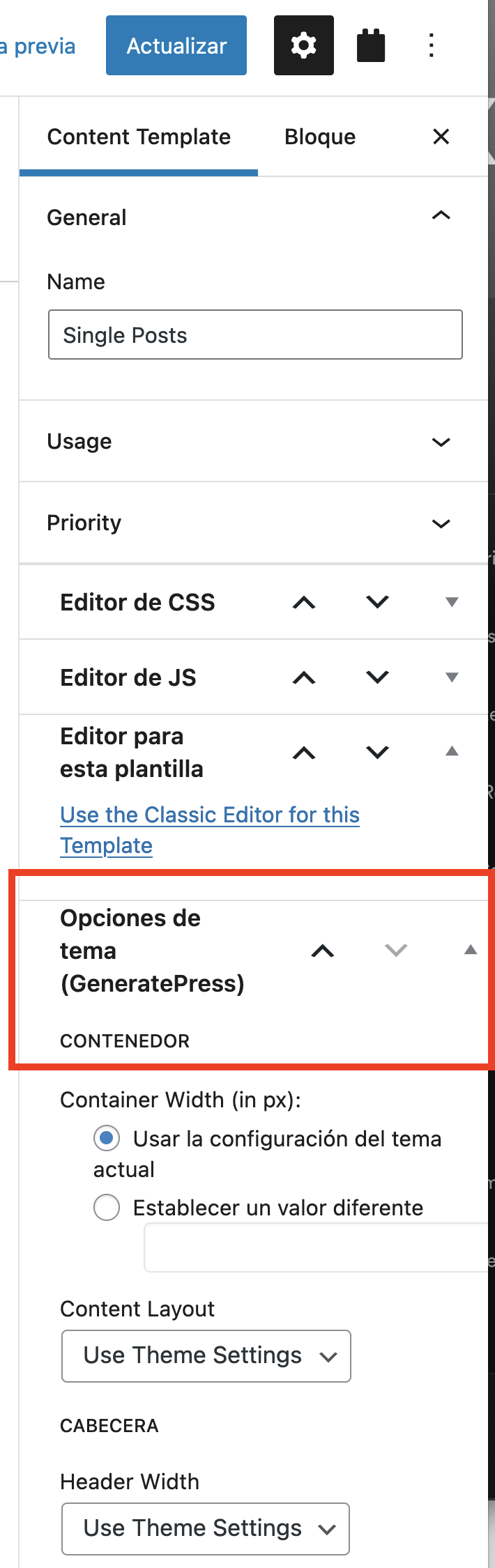Open the three-dot options menu
Image resolution: width=495 pixels, height=1568 pixels.
click(432, 45)
